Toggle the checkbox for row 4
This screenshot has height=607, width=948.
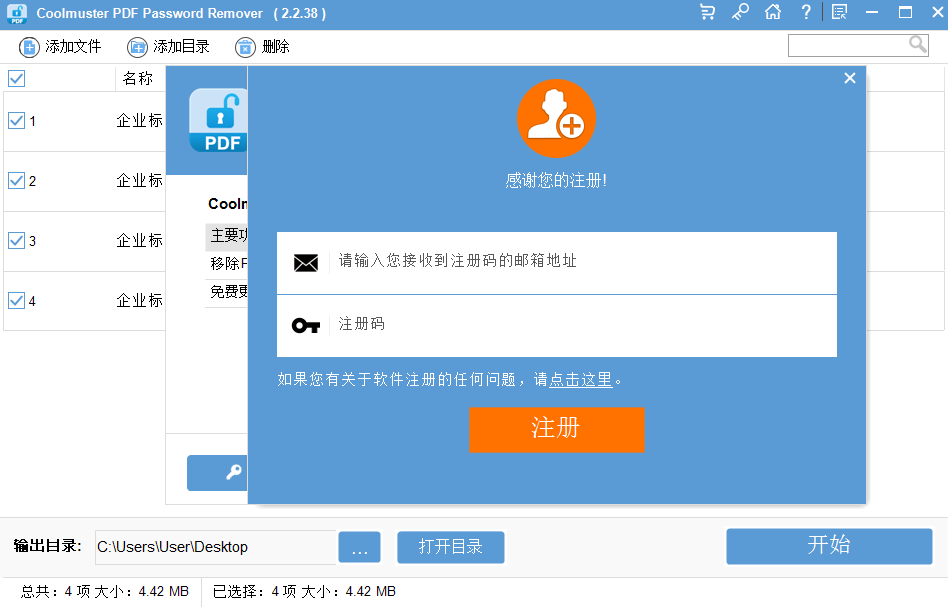click(x=17, y=300)
